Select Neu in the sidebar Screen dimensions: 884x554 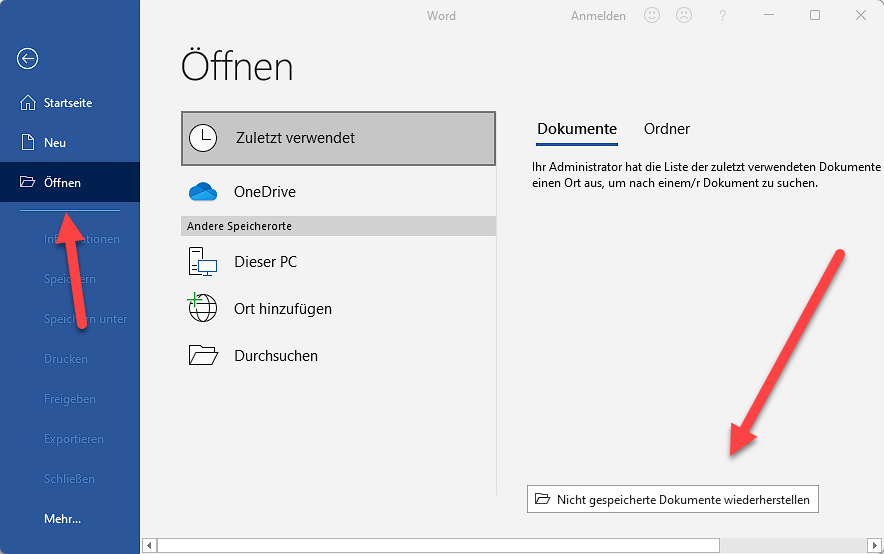point(70,143)
